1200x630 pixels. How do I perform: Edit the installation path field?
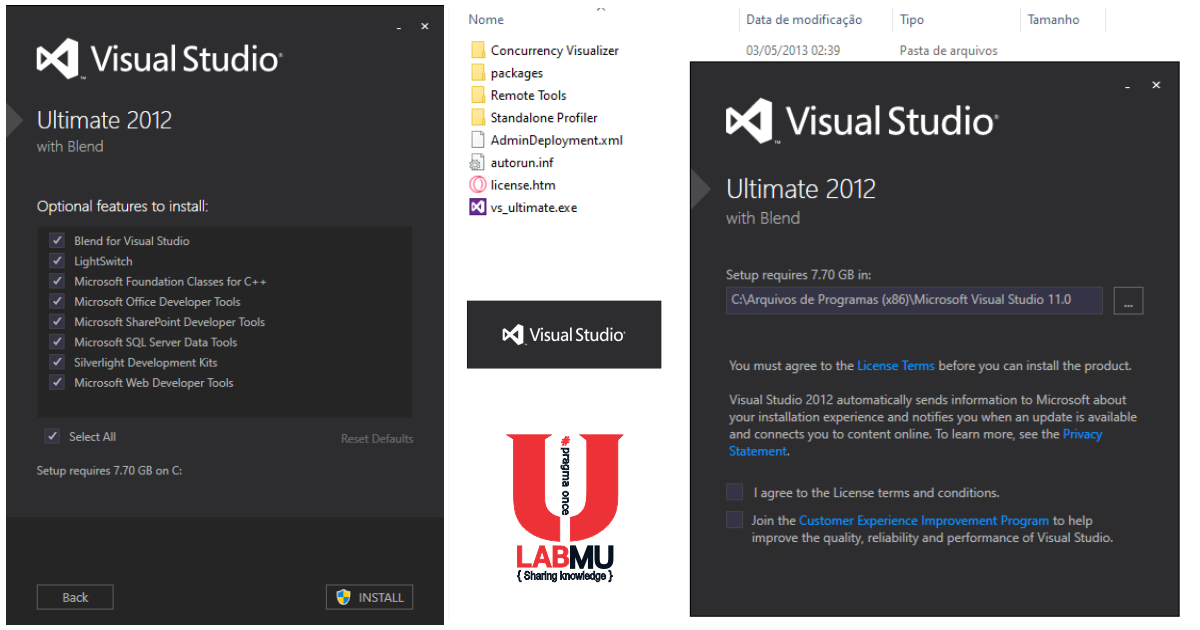[x=914, y=300]
